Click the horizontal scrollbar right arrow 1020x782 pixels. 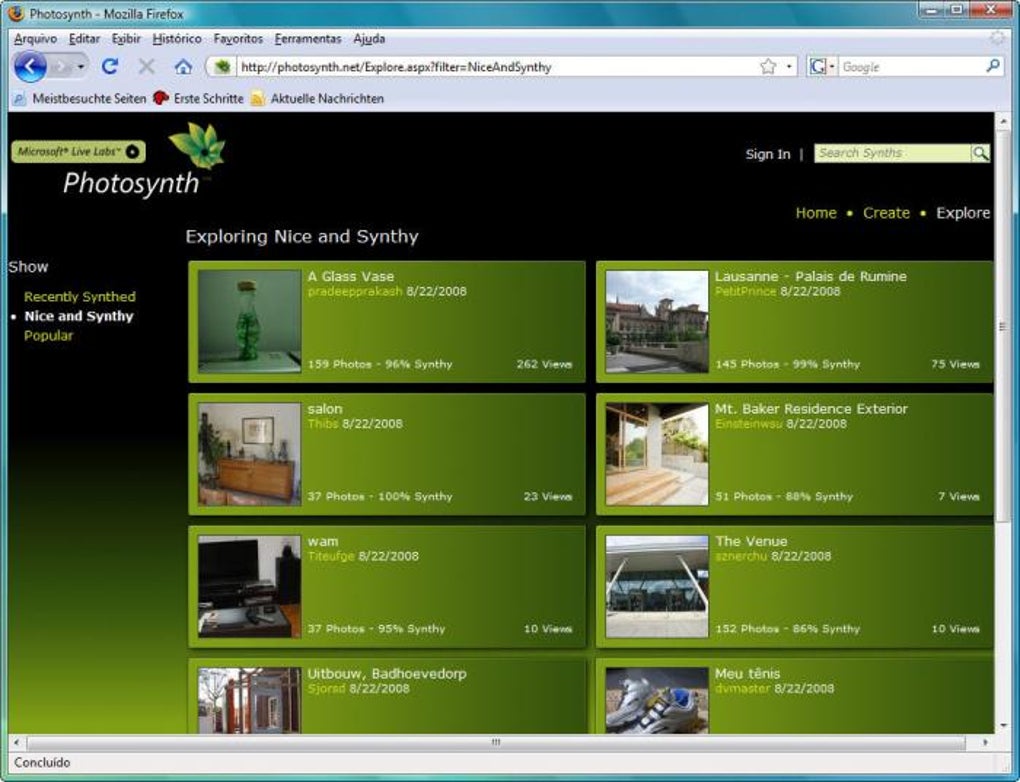pos(985,742)
